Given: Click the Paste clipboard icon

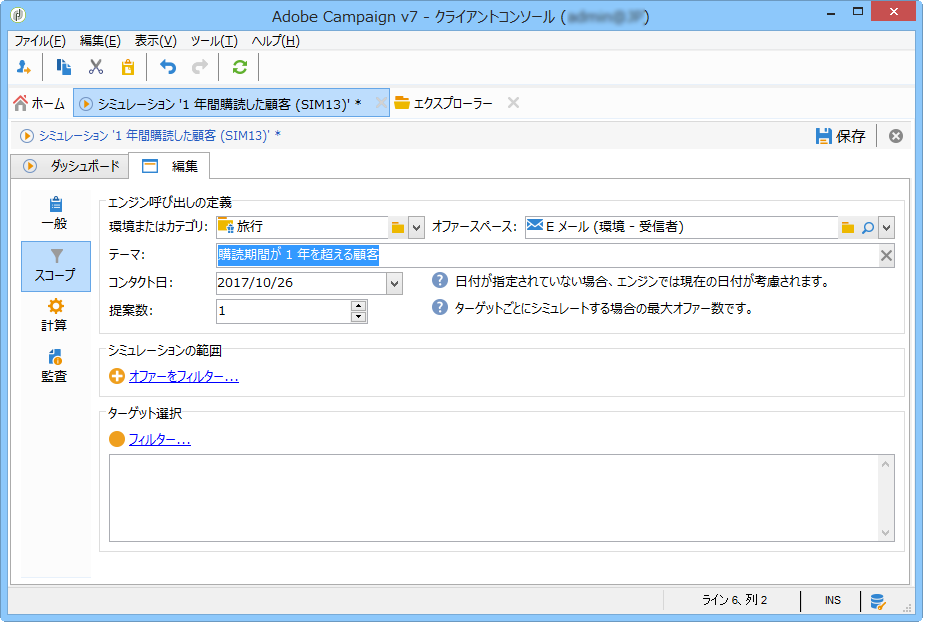Looking at the screenshot, I should point(128,67).
